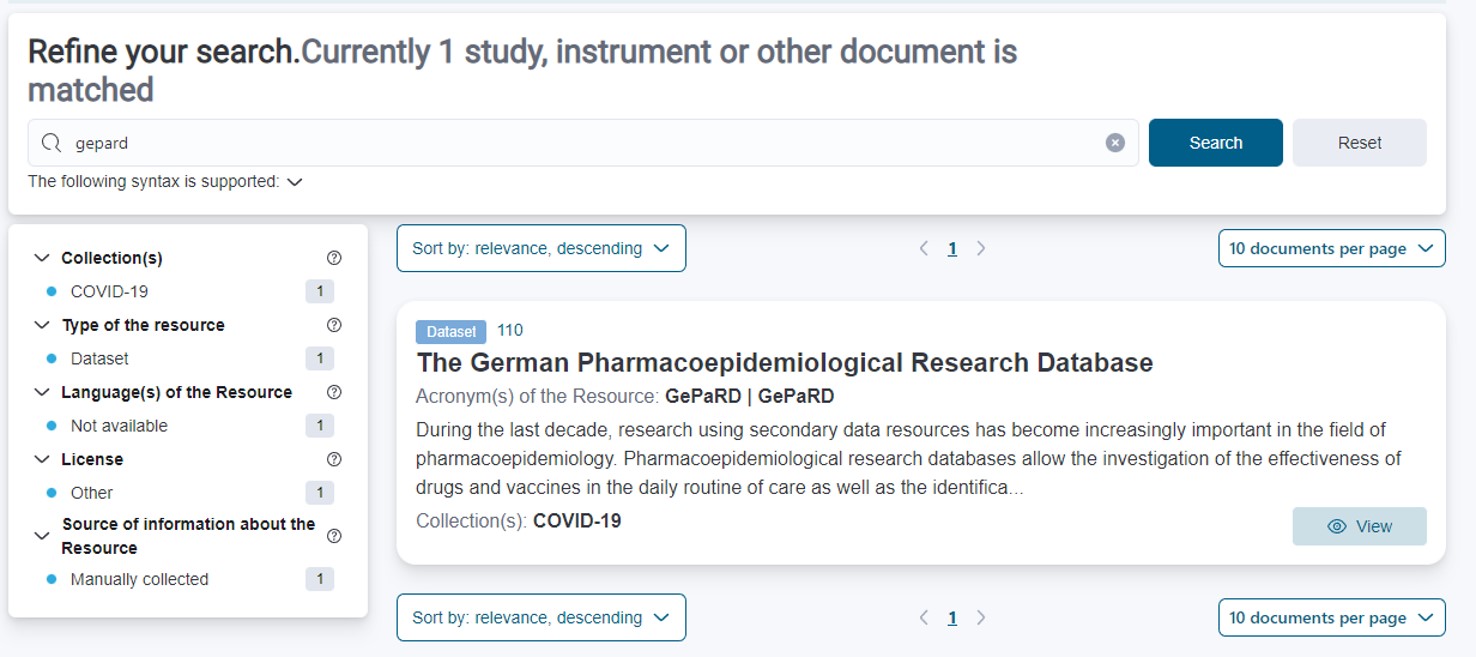Collapse the License filter section
Image resolution: width=1476 pixels, height=657 pixels.
pyautogui.click(x=41, y=459)
